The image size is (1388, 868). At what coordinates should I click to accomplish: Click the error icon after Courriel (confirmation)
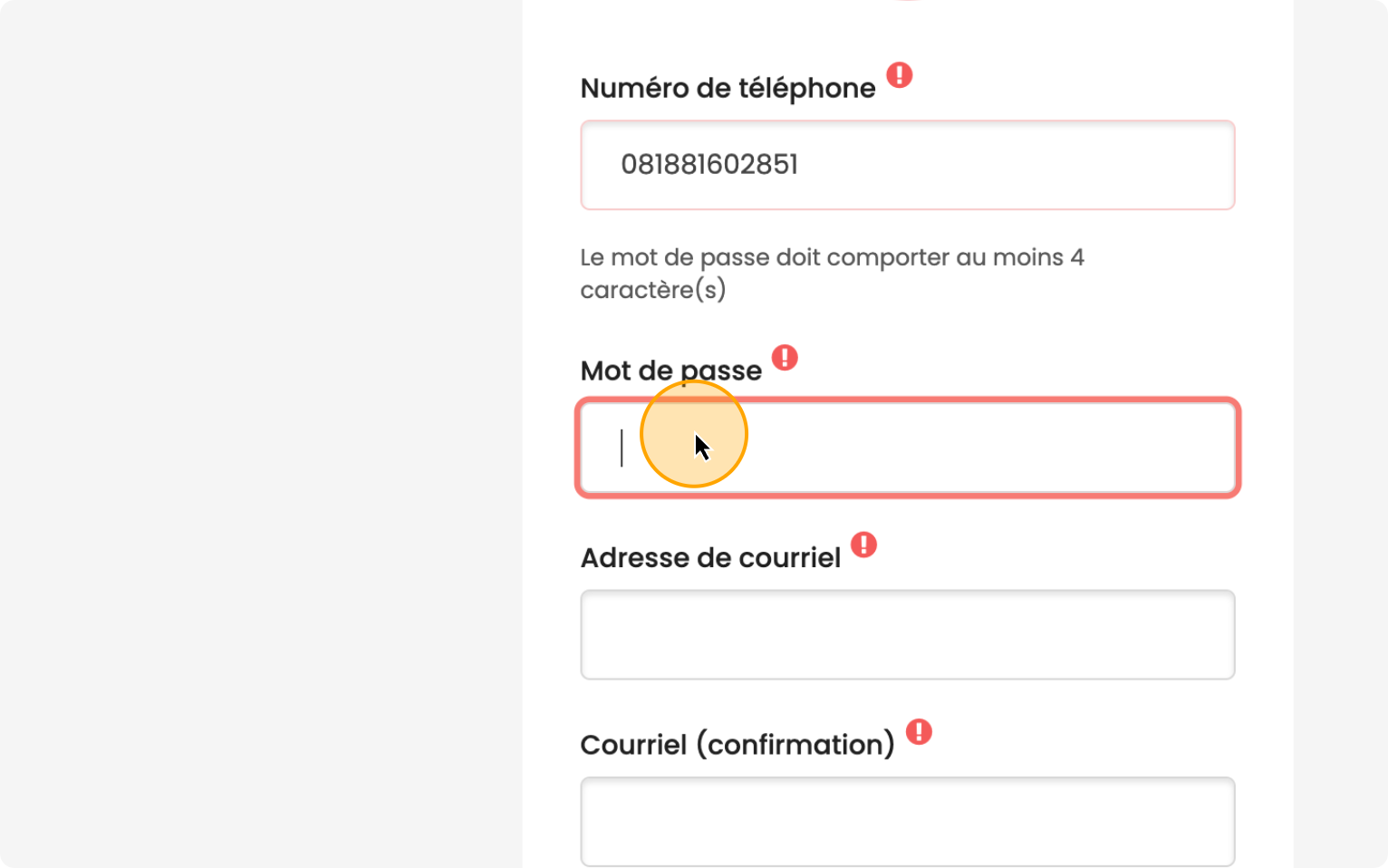pos(919,731)
